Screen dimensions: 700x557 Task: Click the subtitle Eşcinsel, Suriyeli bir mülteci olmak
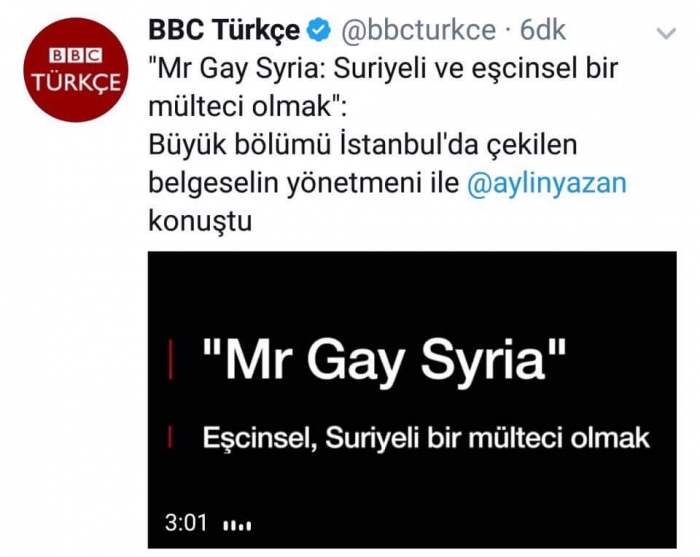426,438
